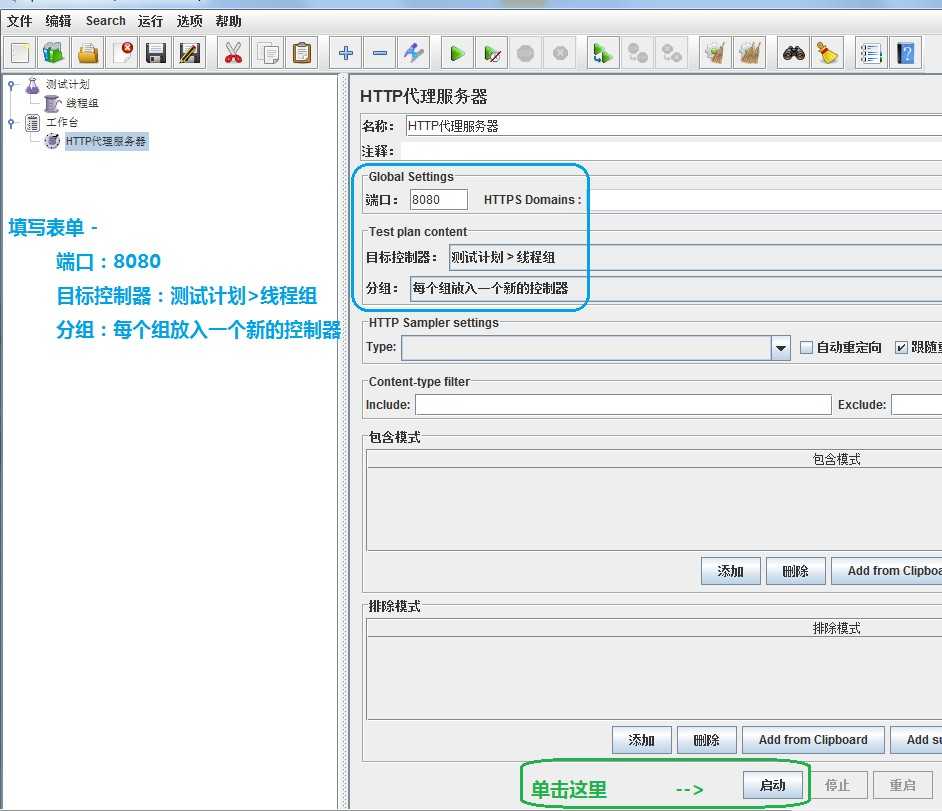Image resolution: width=942 pixels, height=811 pixels.
Task: Click the New test plan icon
Action: click(x=20, y=53)
